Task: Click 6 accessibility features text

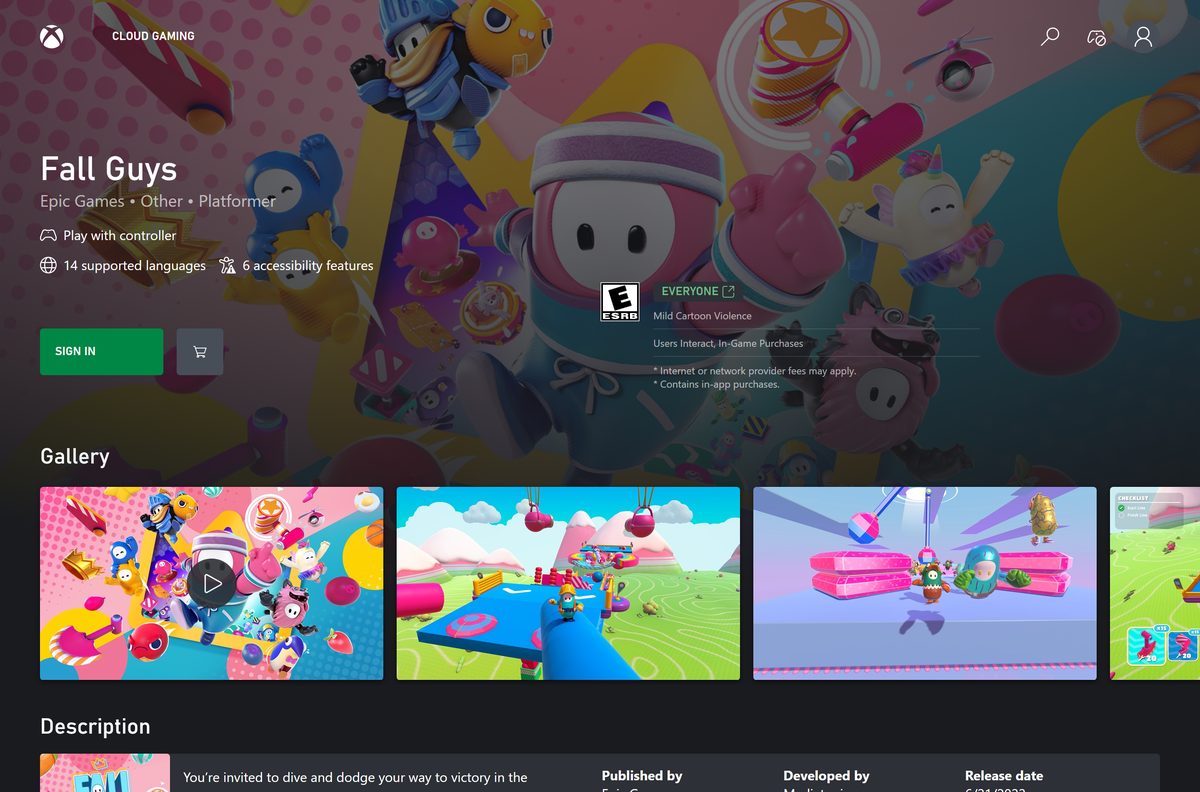Action: pos(308,266)
